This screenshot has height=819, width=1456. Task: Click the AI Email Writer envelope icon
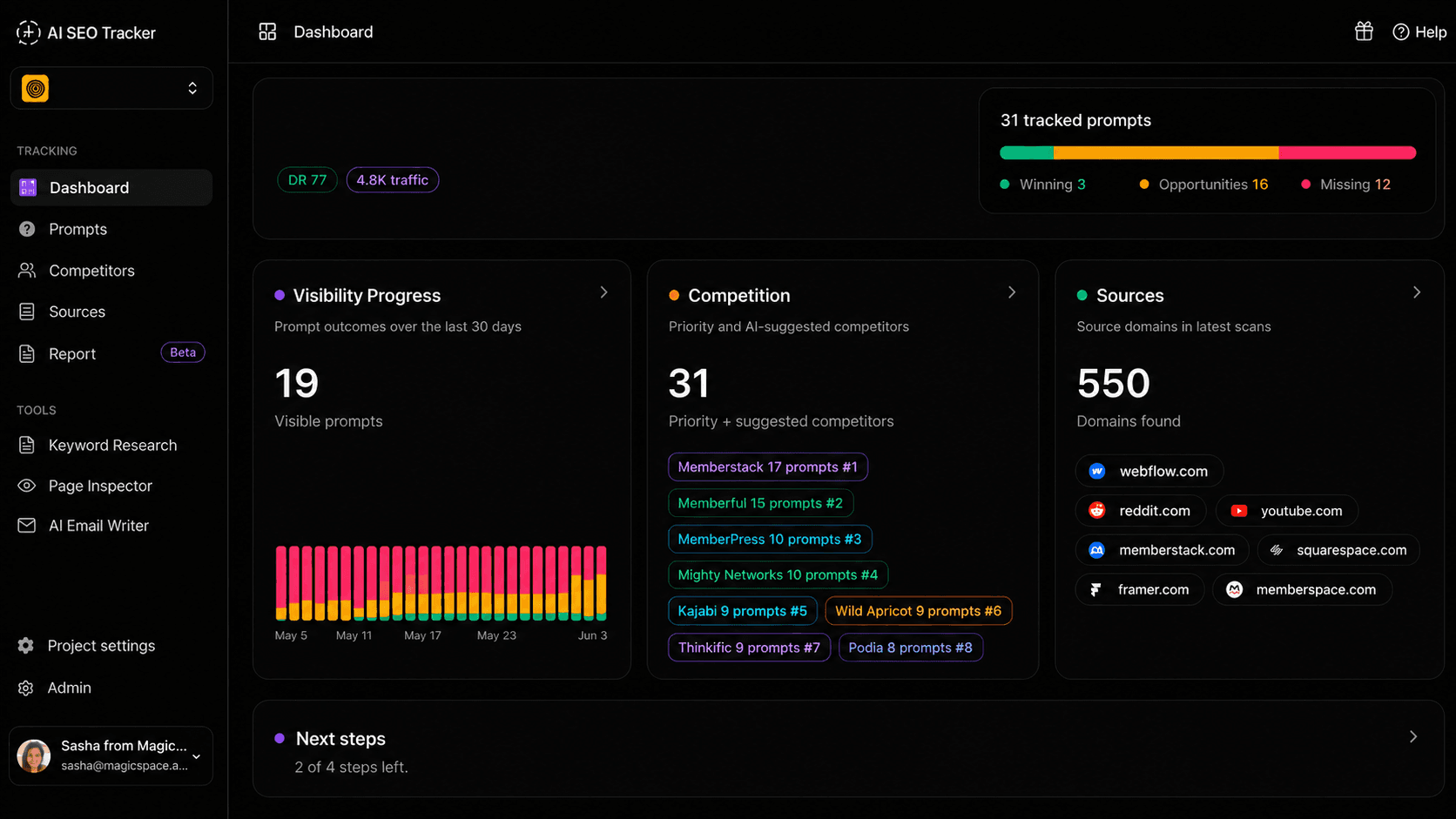coord(27,526)
